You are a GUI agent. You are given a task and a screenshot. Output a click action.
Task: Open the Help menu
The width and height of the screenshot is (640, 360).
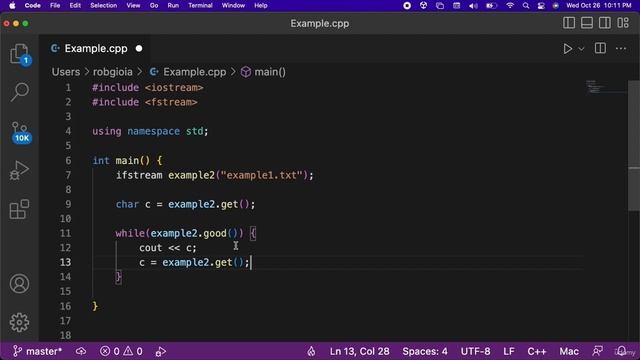[x=260, y=5]
